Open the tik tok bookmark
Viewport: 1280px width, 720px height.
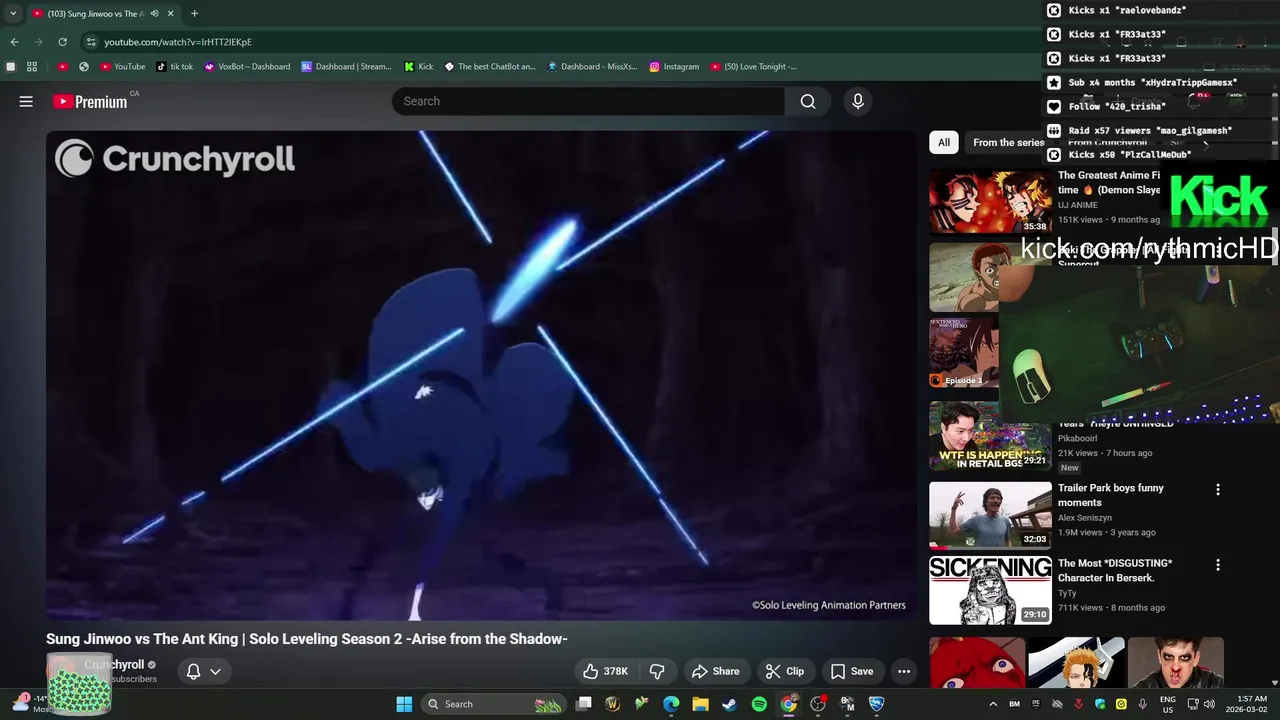(x=175, y=67)
